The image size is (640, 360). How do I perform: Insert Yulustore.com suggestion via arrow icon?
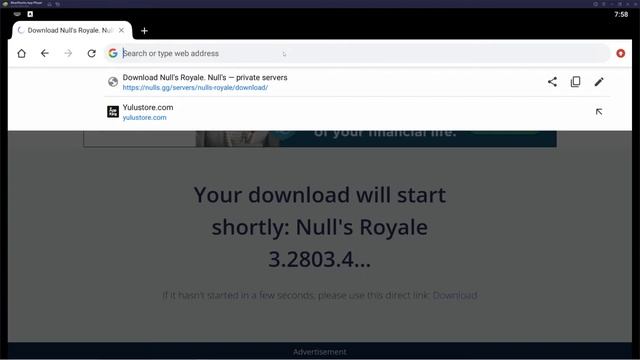coord(599,111)
